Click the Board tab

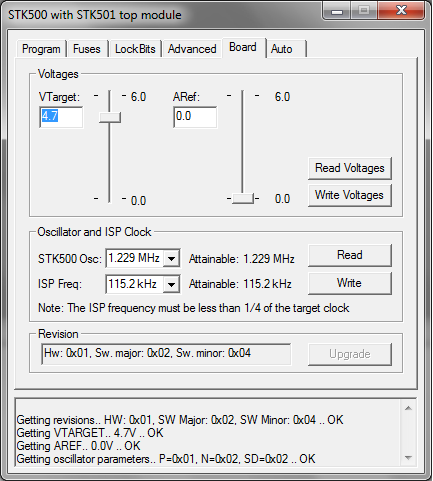tap(243, 47)
